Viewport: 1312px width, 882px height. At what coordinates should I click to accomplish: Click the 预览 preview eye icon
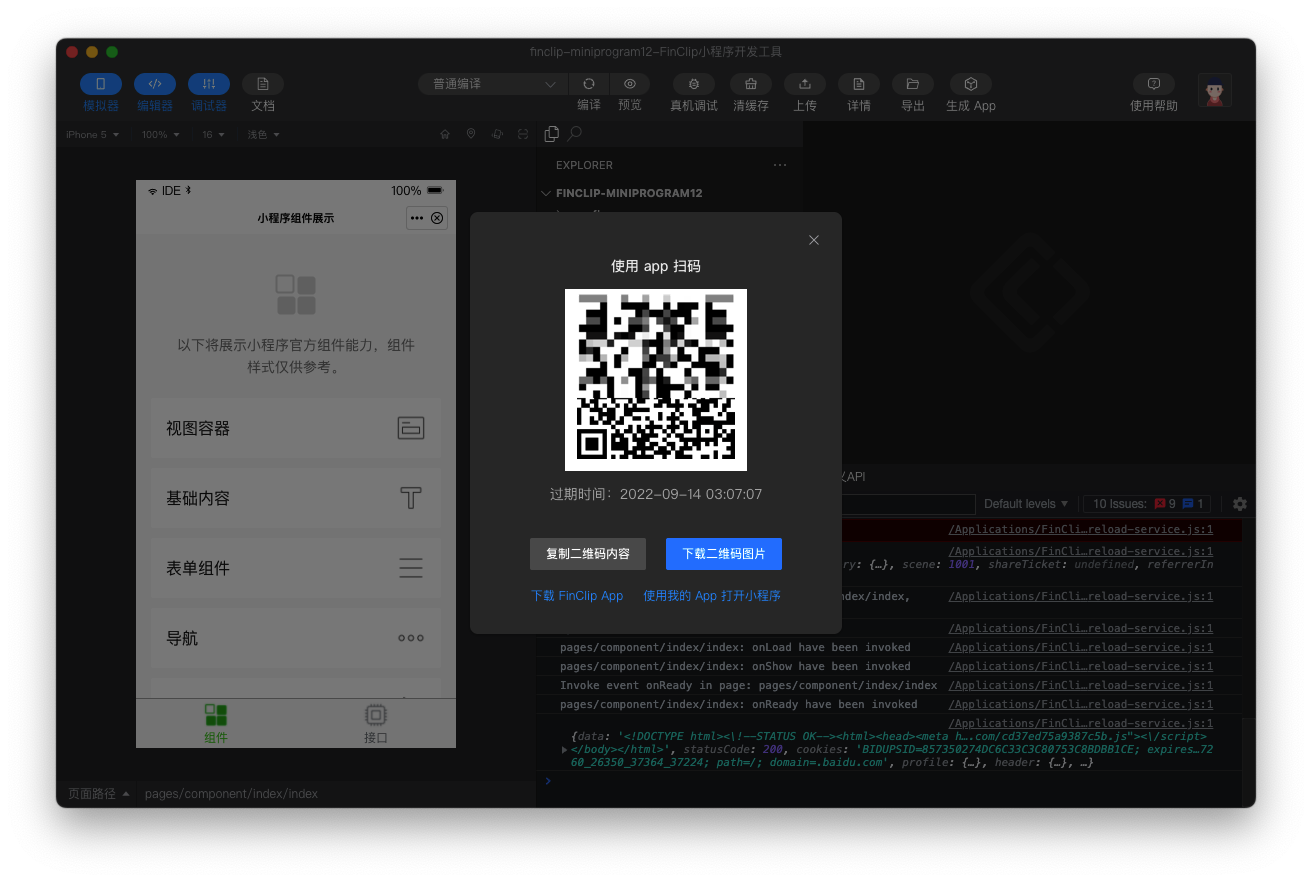pos(630,85)
